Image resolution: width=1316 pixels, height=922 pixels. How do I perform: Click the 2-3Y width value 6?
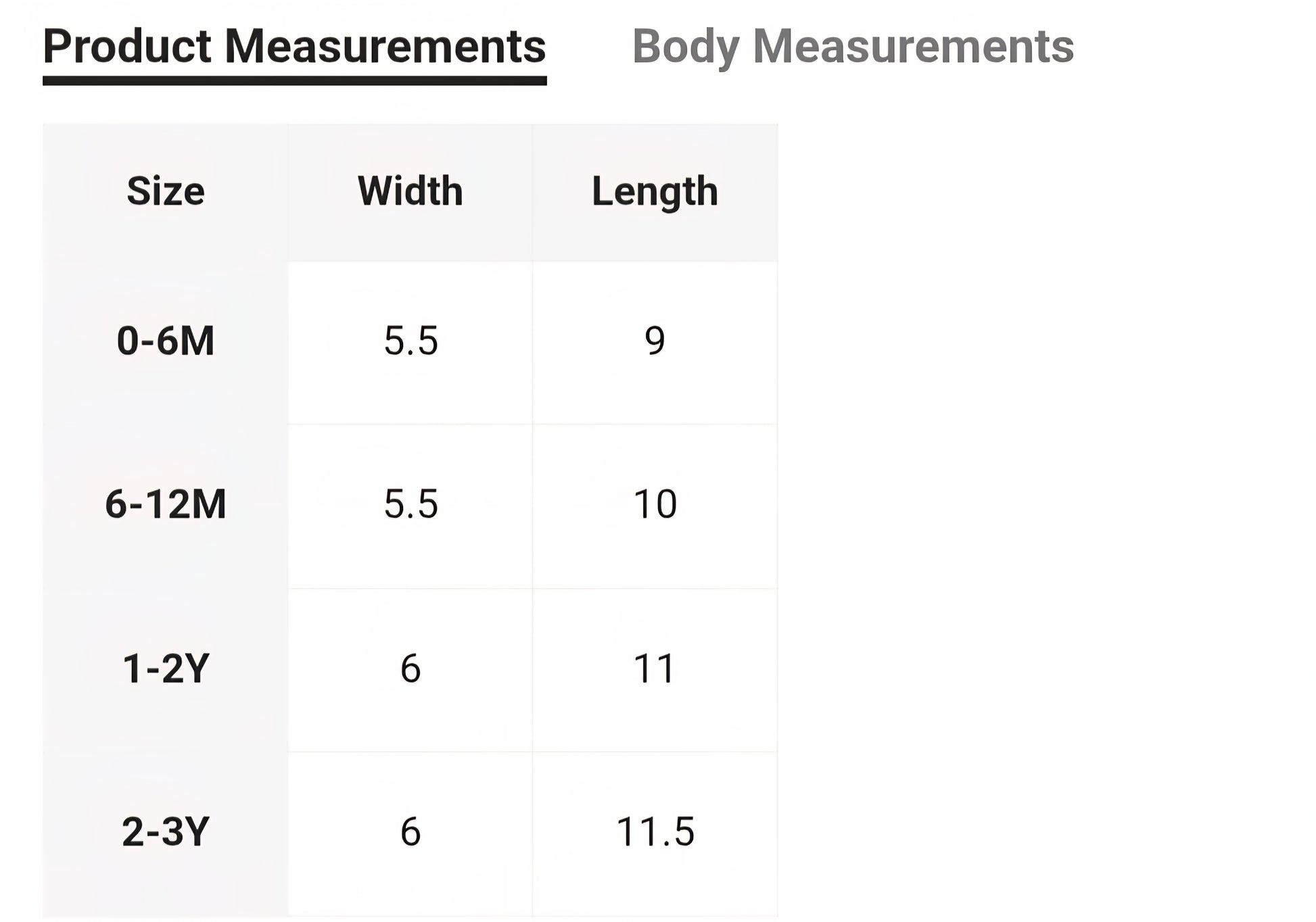tap(410, 831)
